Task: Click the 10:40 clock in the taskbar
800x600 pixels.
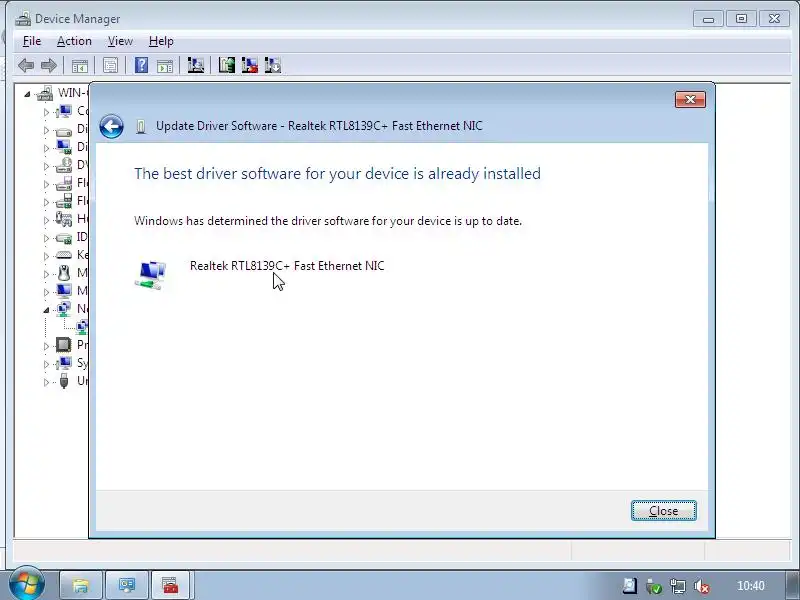Action: click(751, 586)
